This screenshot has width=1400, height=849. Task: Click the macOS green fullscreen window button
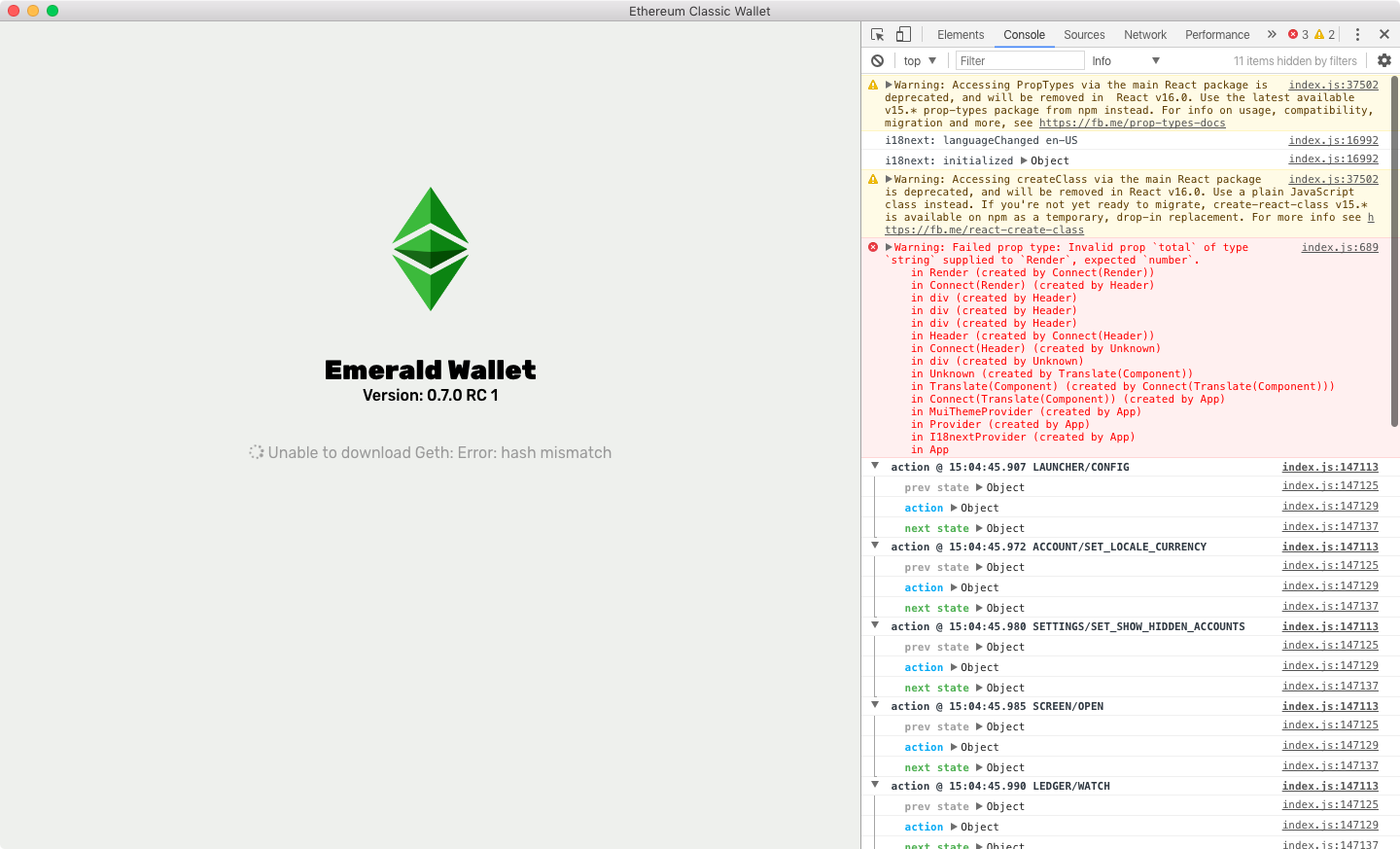(x=52, y=11)
